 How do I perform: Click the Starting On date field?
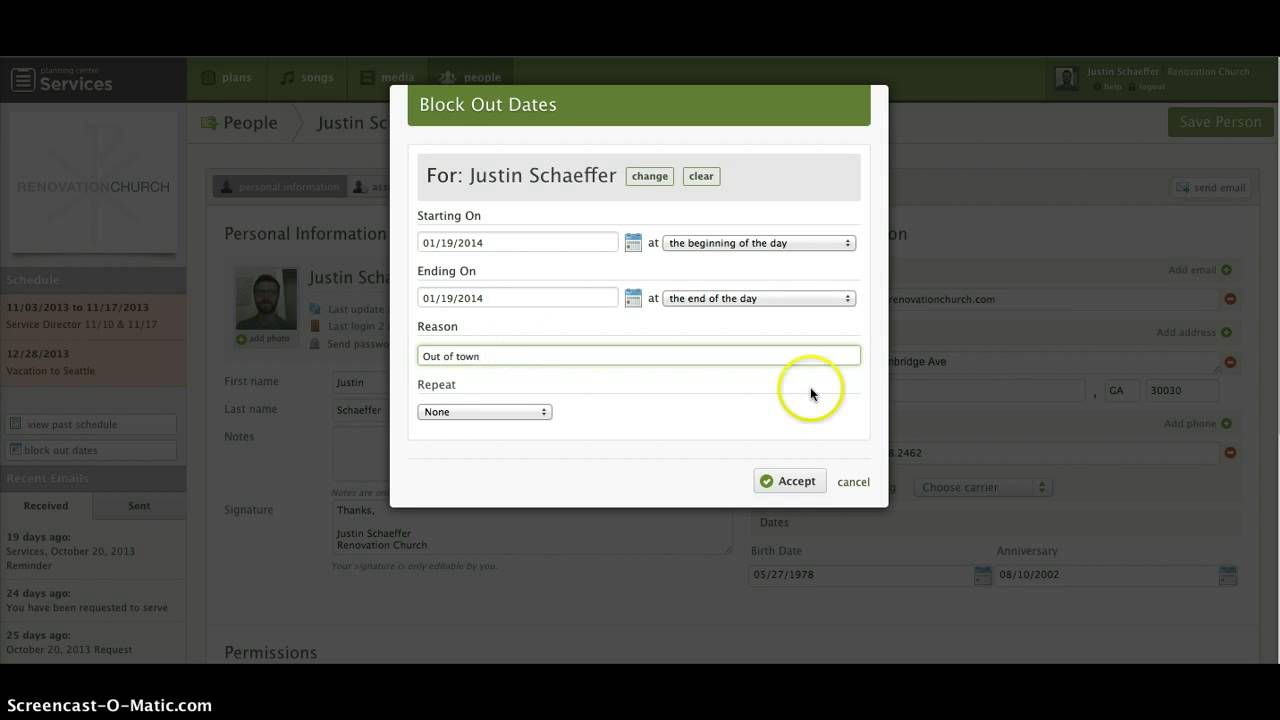click(518, 243)
